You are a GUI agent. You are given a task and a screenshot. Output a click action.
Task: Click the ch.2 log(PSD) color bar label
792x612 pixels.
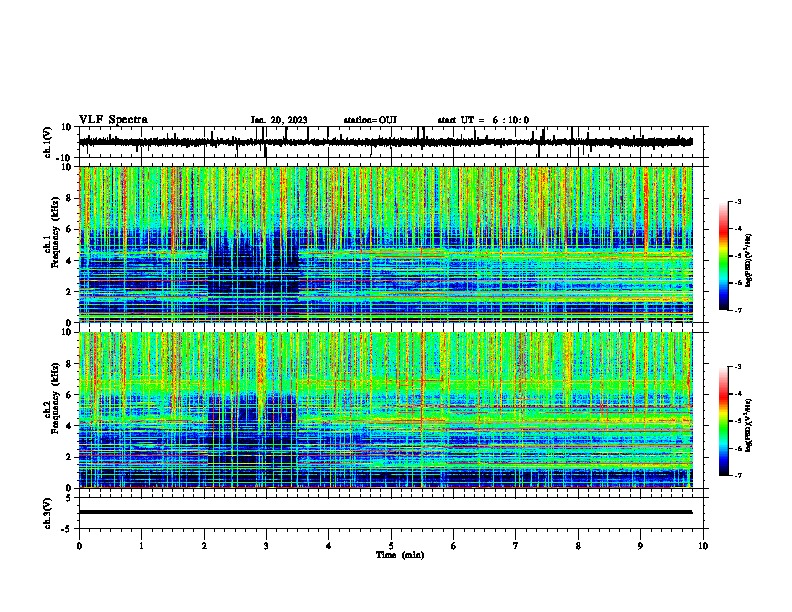pyautogui.click(x=749, y=425)
